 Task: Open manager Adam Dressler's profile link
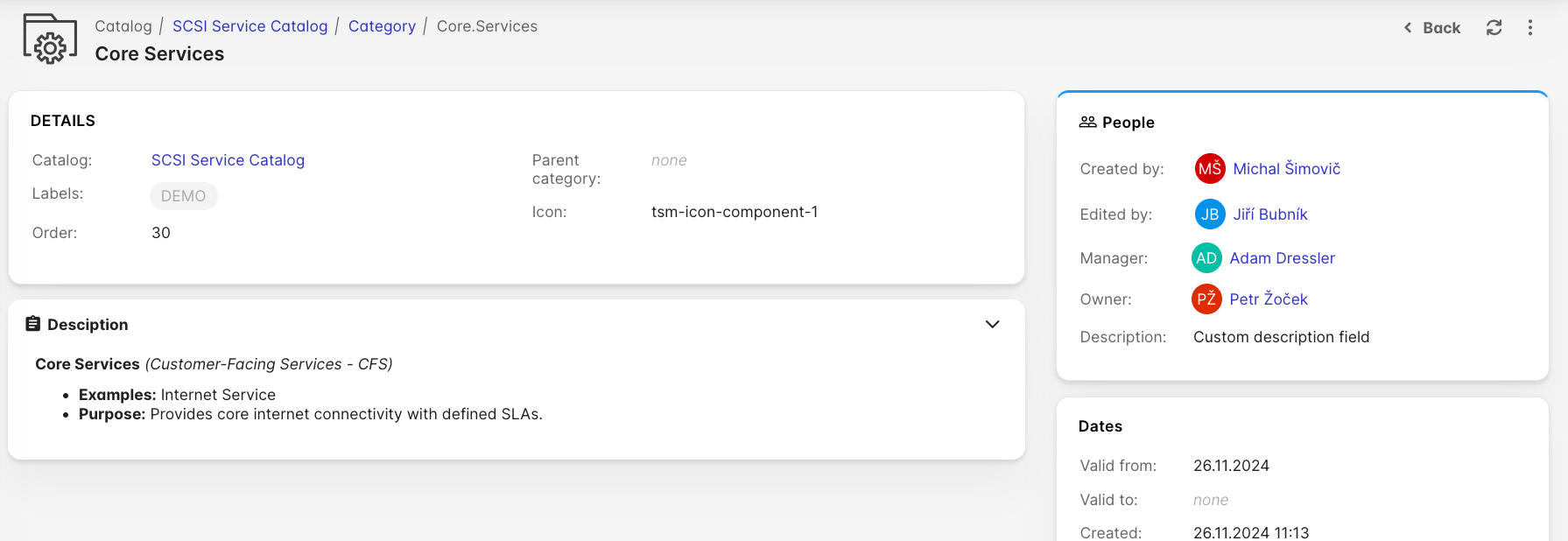1282,258
